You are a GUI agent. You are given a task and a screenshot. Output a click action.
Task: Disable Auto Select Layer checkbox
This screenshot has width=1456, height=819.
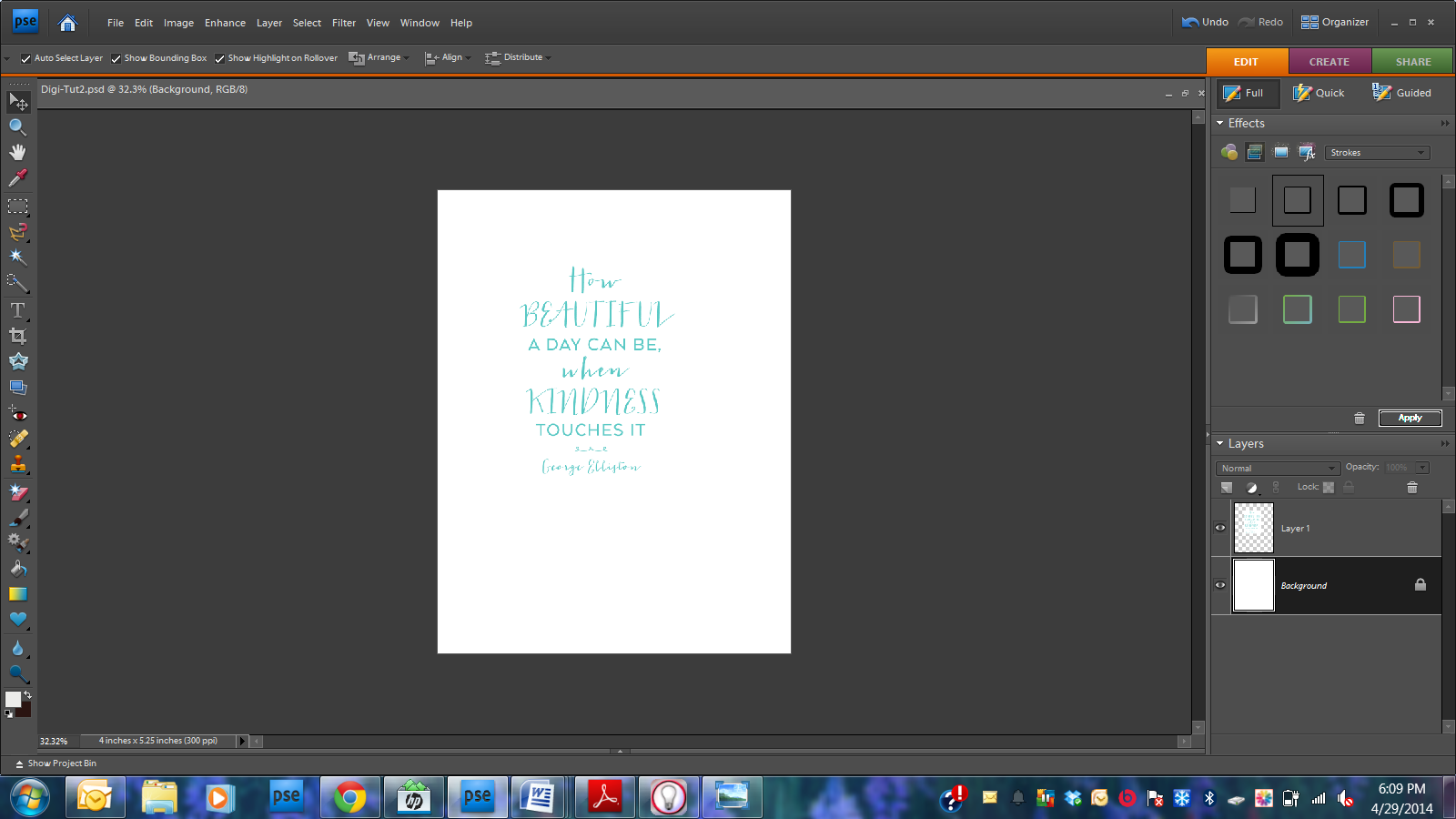(25, 58)
